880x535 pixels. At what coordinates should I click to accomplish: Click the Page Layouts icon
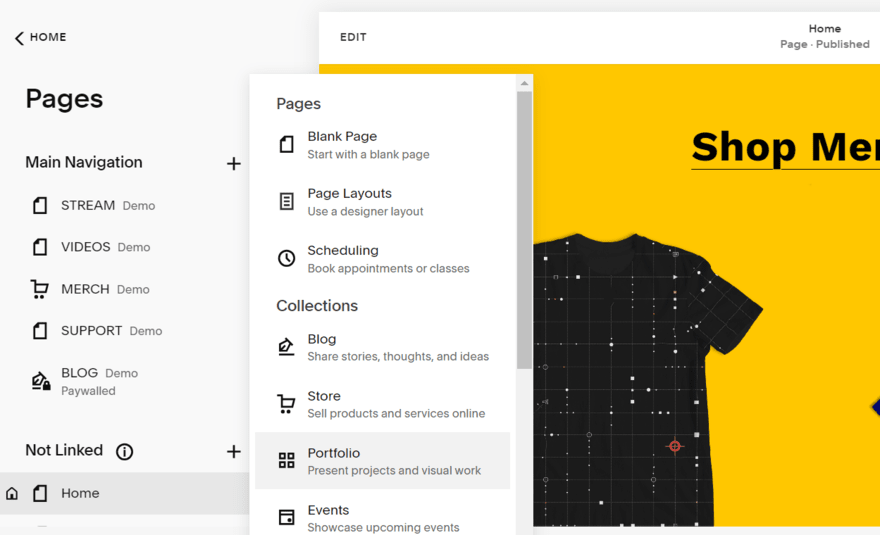(286, 201)
